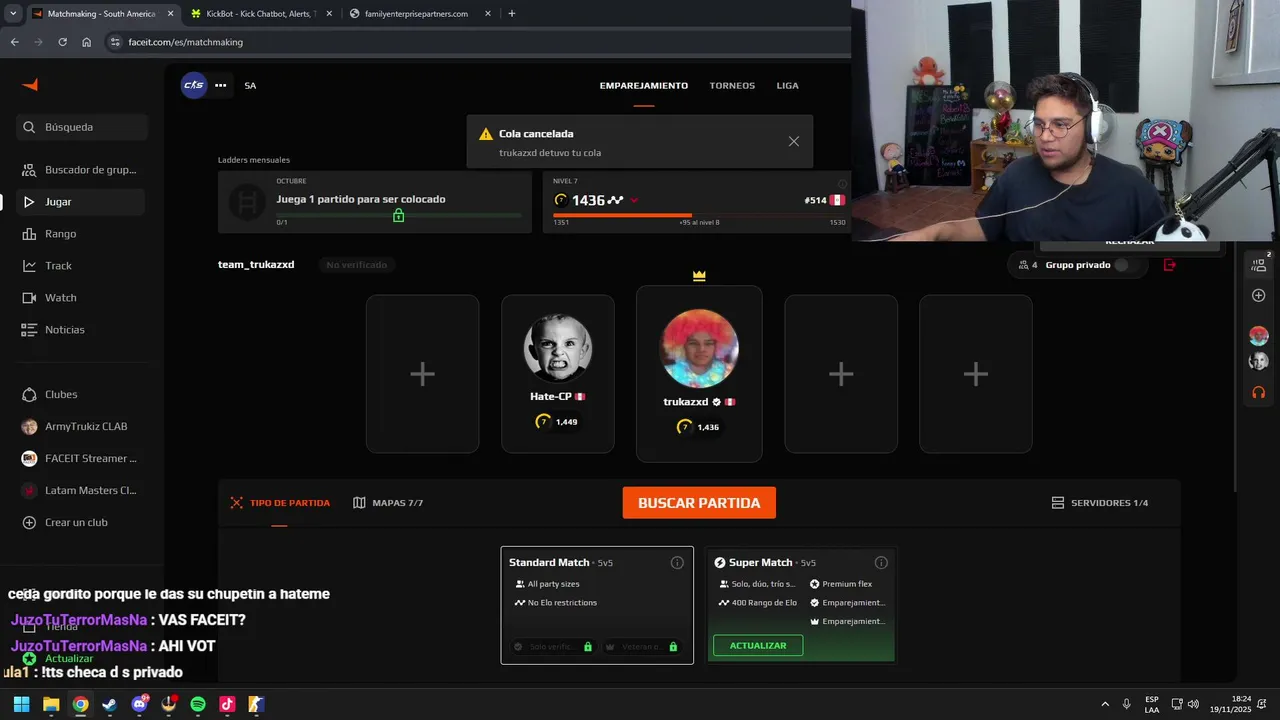The height and width of the screenshot is (720, 1280).
Task: Switch to the LIGA tab
Action: pos(788,86)
